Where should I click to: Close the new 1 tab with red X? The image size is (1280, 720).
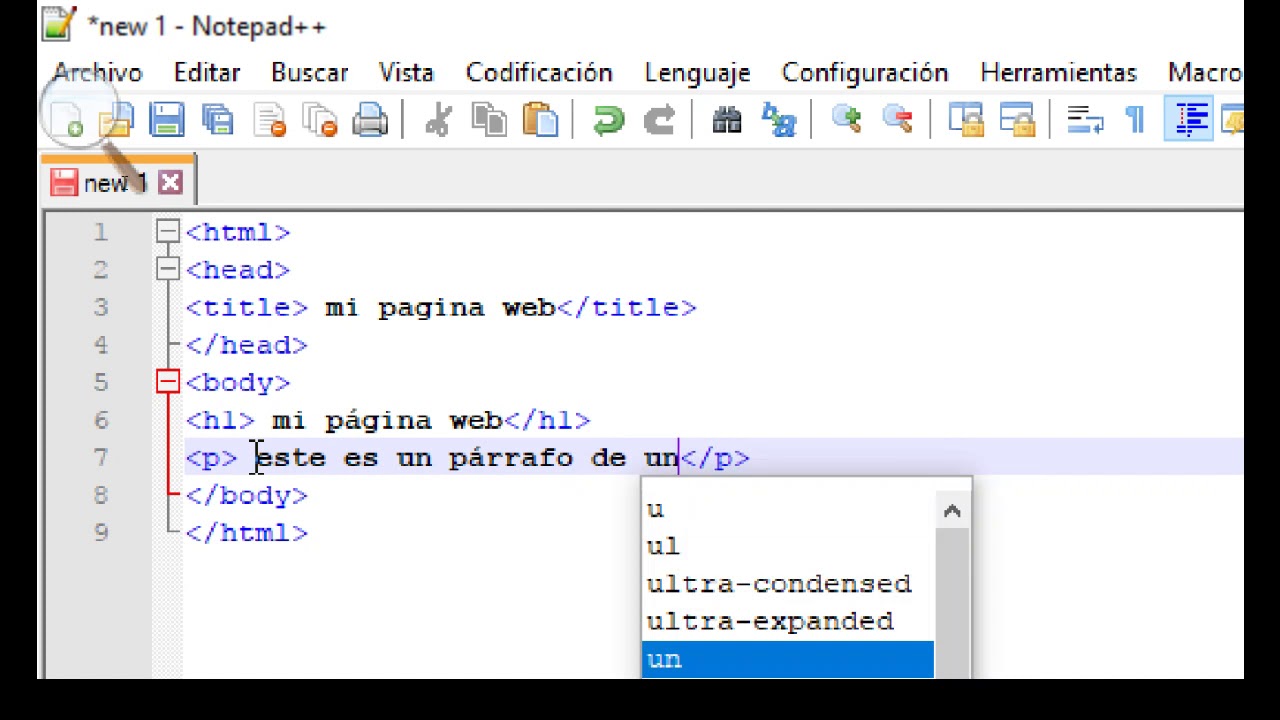coord(170,182)
